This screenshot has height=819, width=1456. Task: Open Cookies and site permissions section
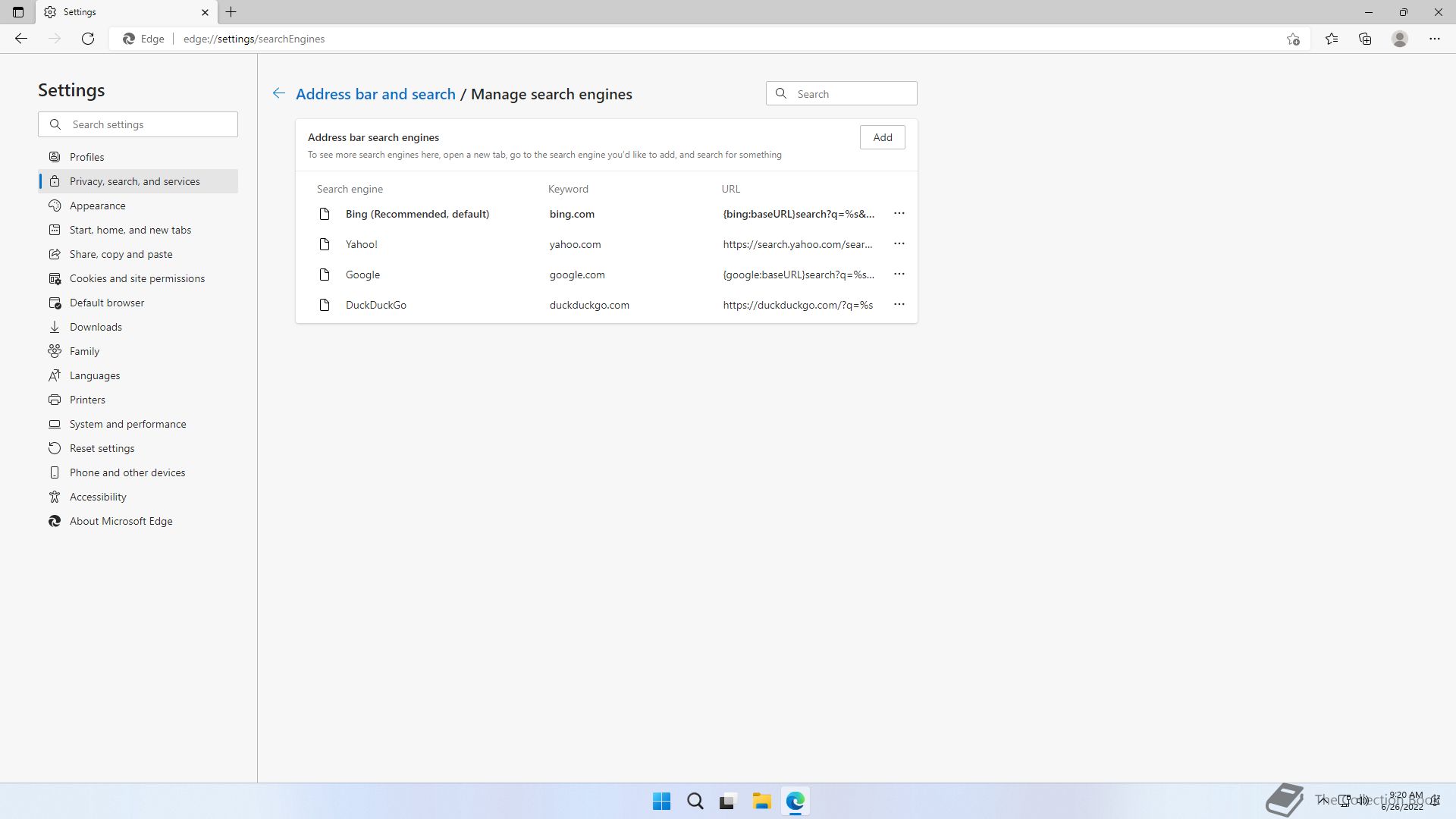[138, 278]
